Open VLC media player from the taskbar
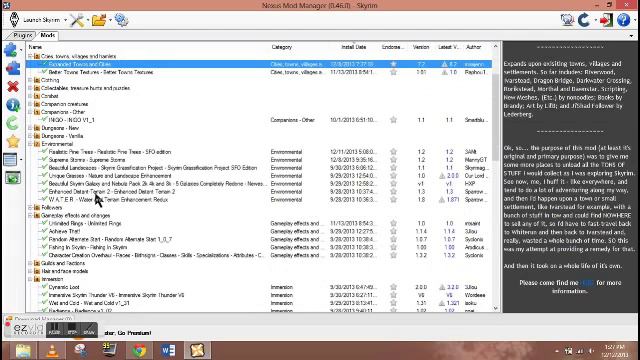This screenshot has width=640, height=360. [x=52, y=351]
